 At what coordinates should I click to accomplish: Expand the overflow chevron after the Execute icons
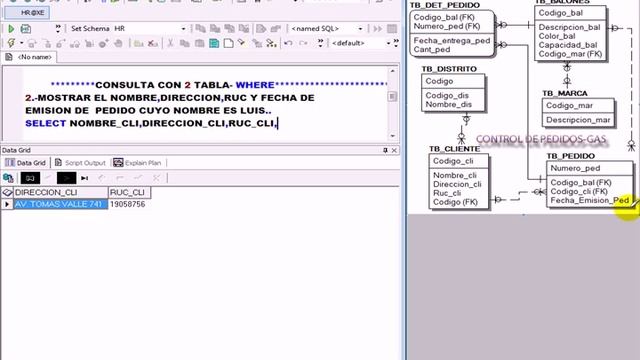(x=58, y=28)
